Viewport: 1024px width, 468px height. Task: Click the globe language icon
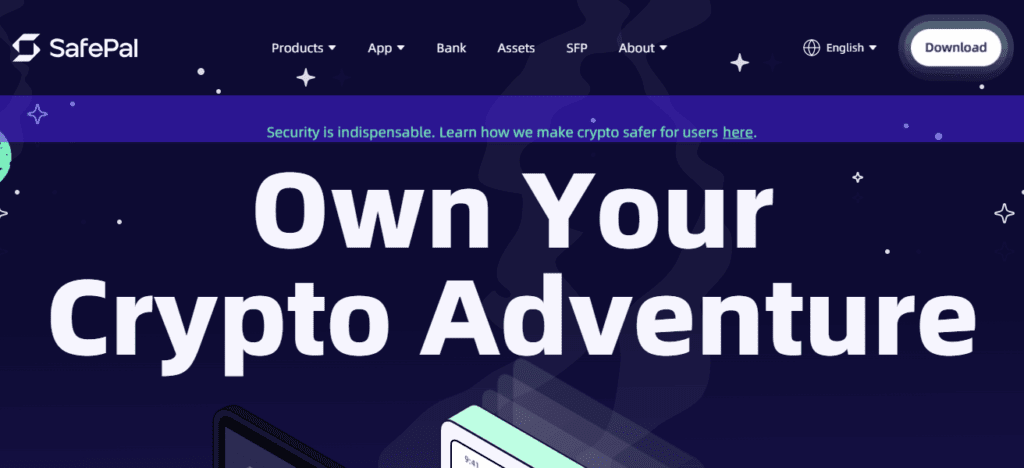[811, 48]
